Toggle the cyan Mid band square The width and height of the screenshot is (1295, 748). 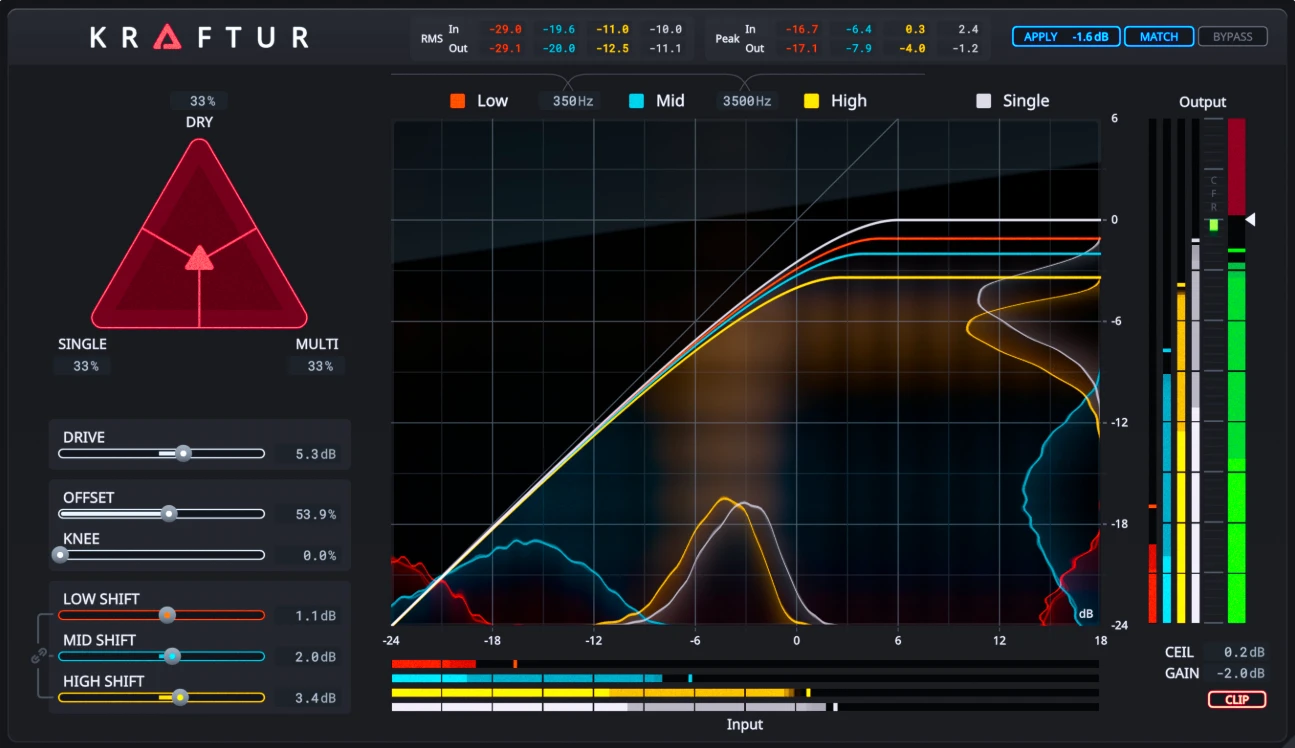636,101
